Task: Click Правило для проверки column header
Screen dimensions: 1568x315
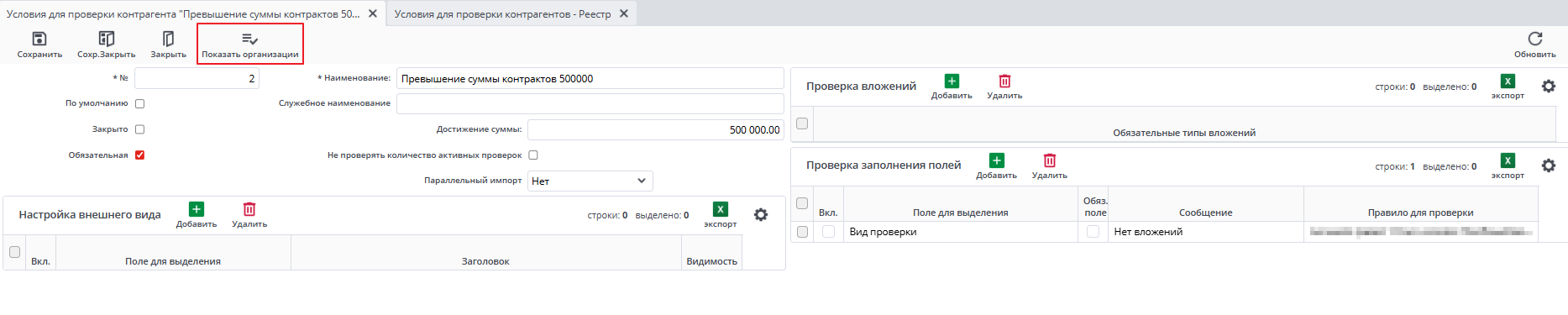Action: 1420,213
